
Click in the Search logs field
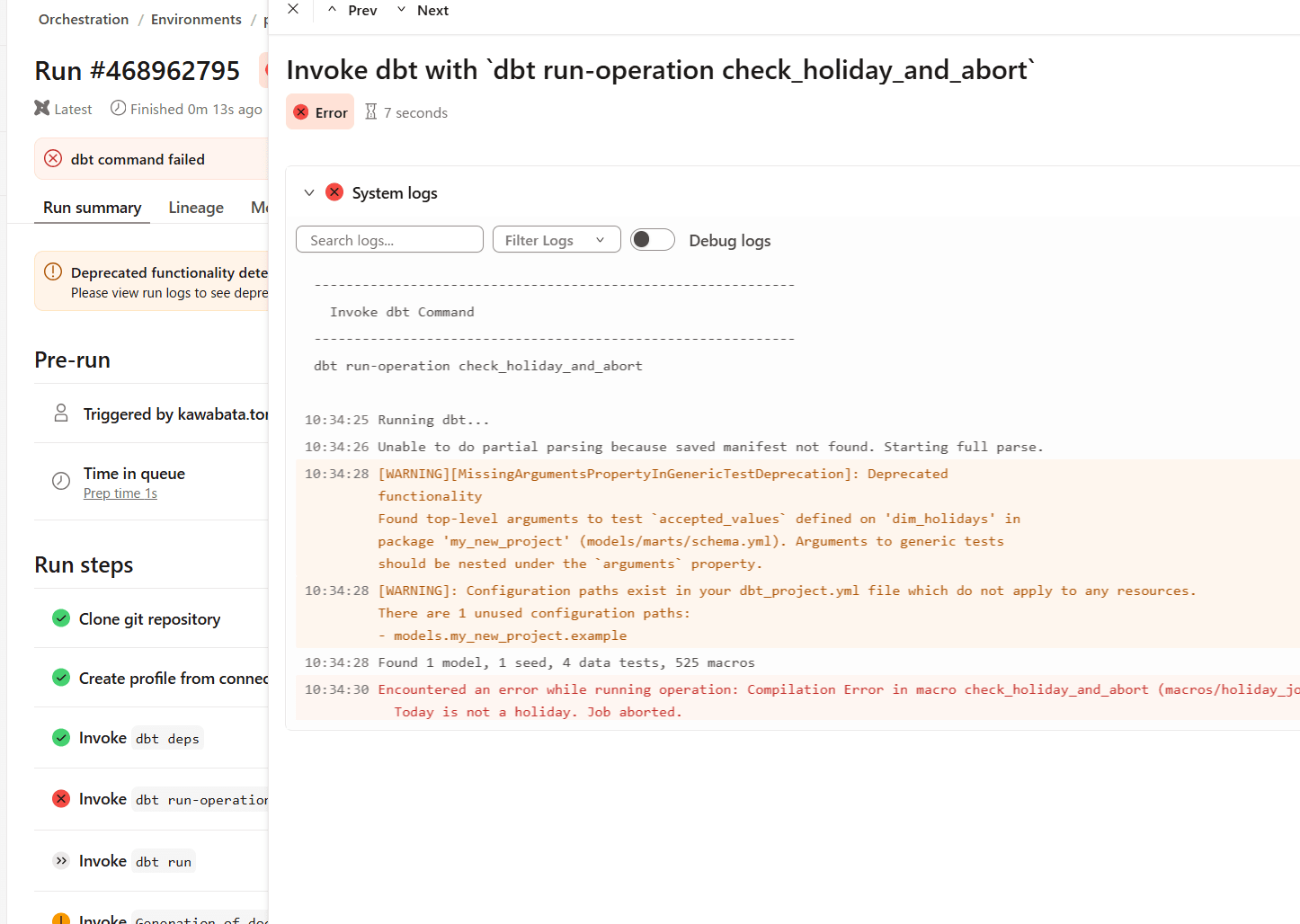pos(389,240)
